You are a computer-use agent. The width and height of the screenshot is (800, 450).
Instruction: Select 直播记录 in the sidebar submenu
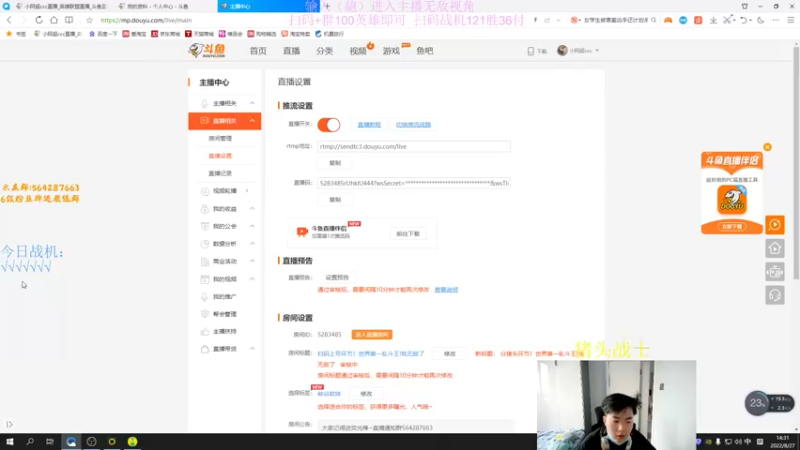coord(220,173)
